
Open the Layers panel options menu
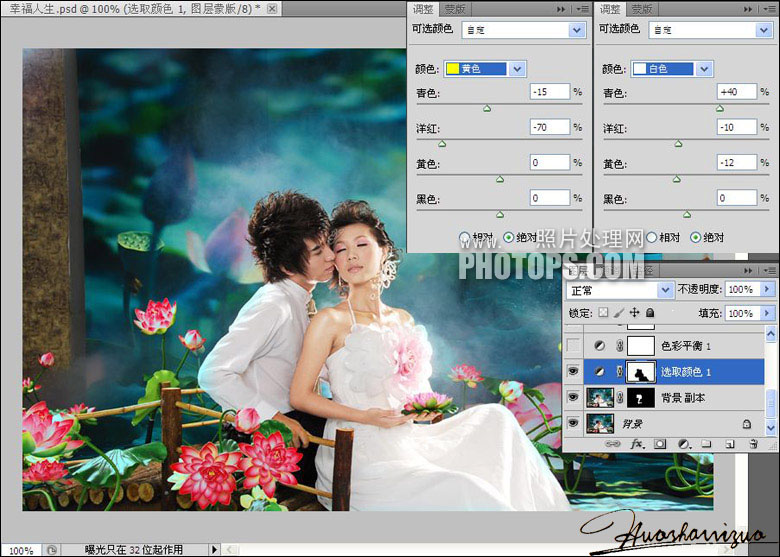point(769,270)
